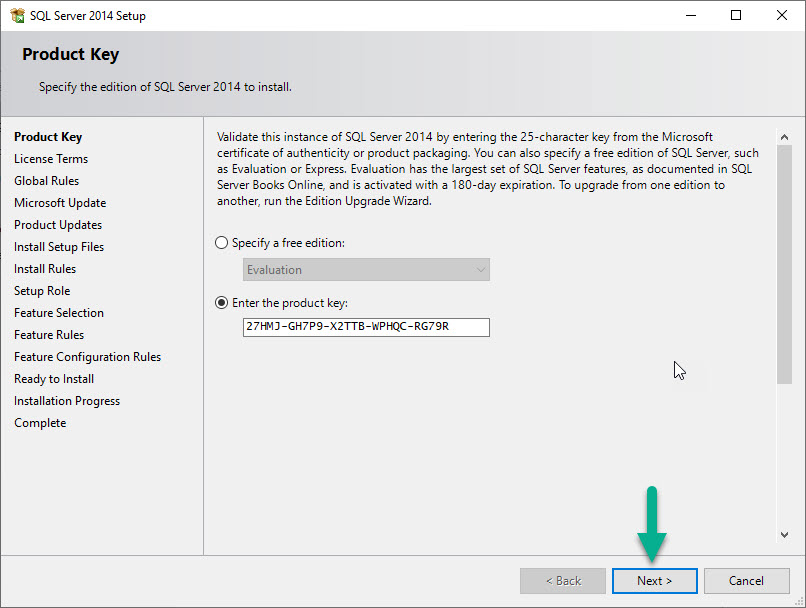Click the vertical scrollbar thumb
The height and width of the screenshot is (608, 806).
coord(784,264)
